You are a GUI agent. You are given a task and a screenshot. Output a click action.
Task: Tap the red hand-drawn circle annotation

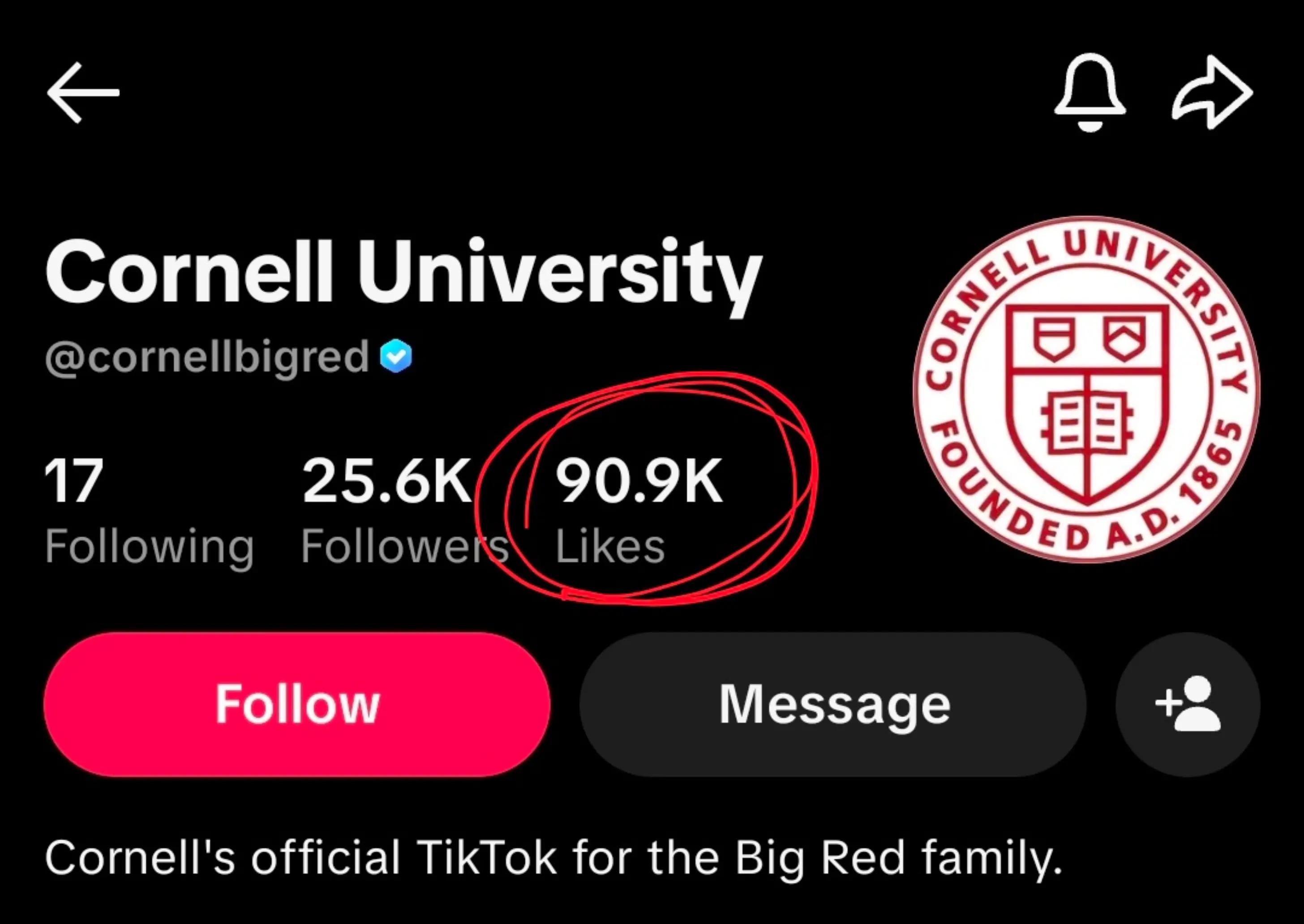[646, 488]
